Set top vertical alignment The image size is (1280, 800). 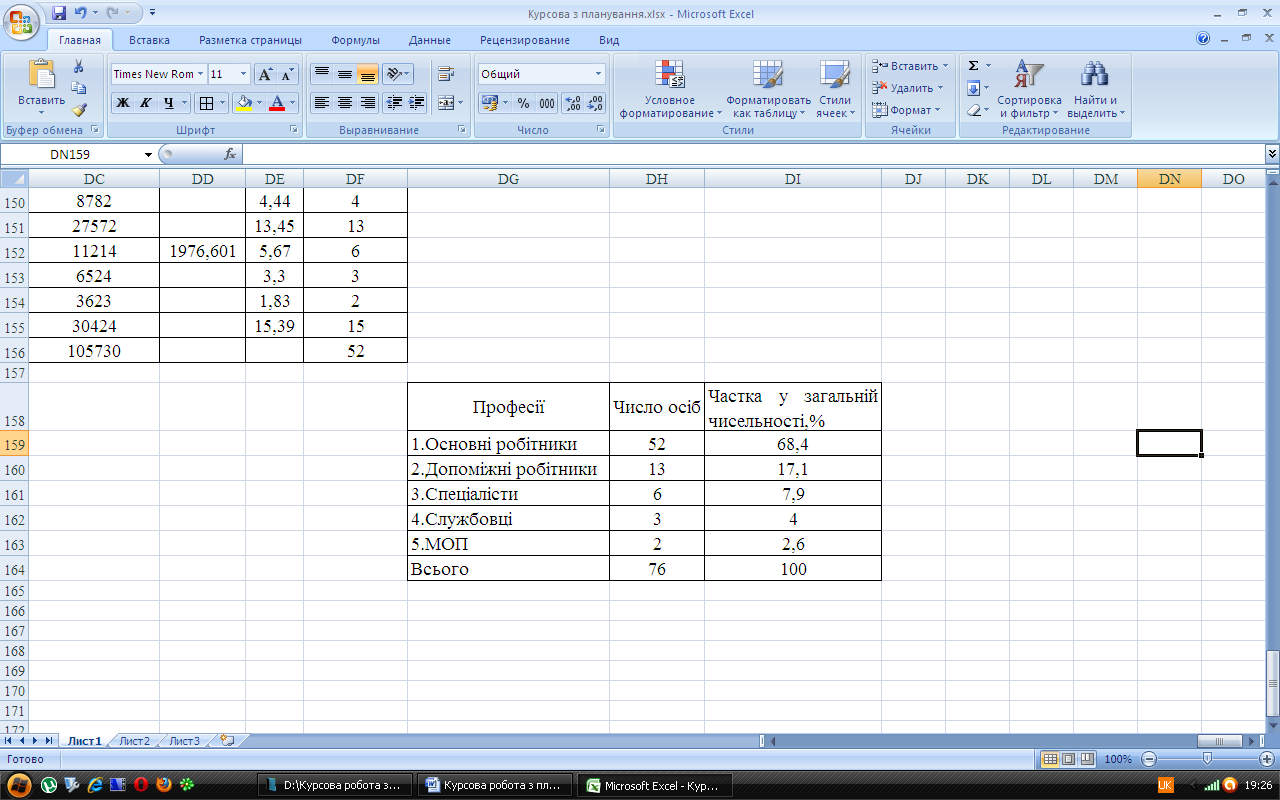321,74
